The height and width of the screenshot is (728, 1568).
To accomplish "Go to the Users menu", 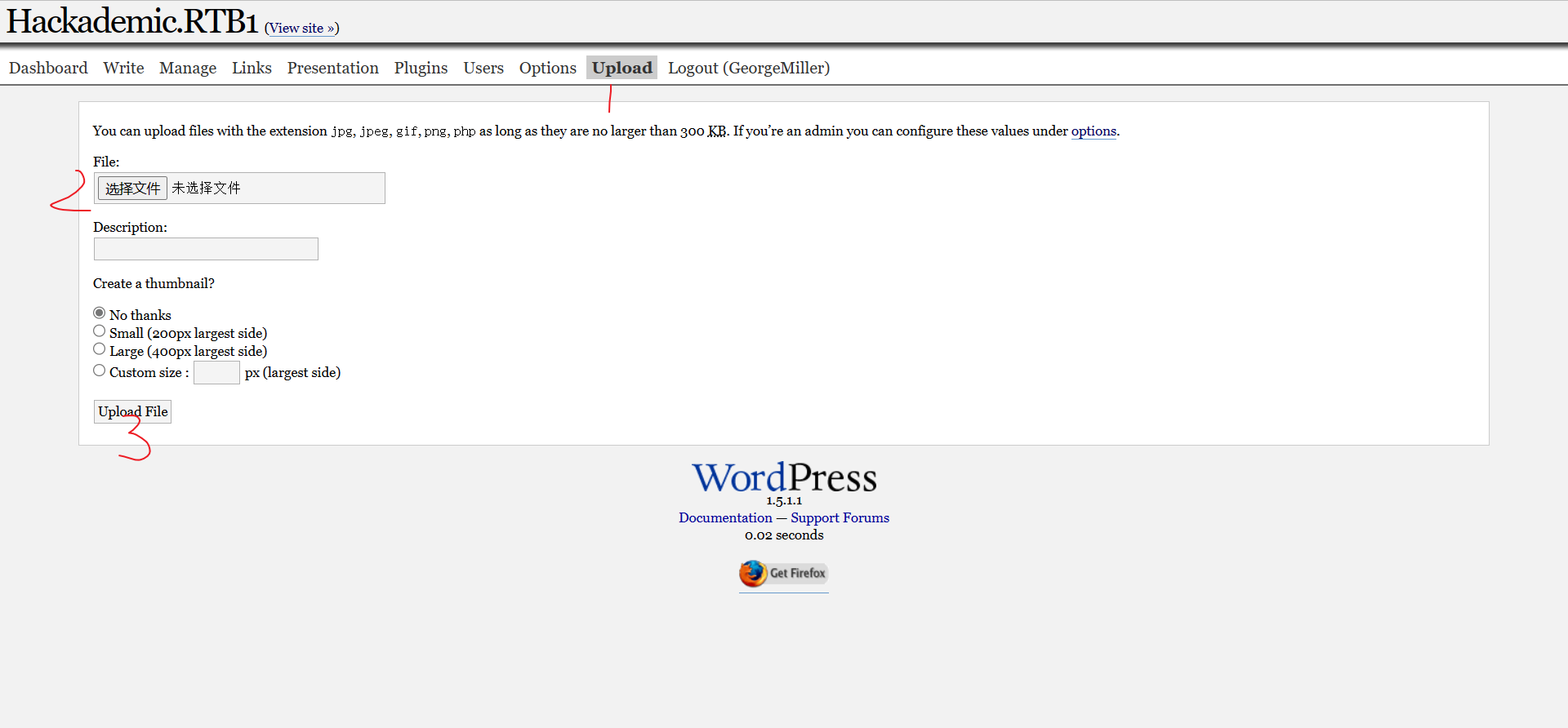I will click(483, 68).
